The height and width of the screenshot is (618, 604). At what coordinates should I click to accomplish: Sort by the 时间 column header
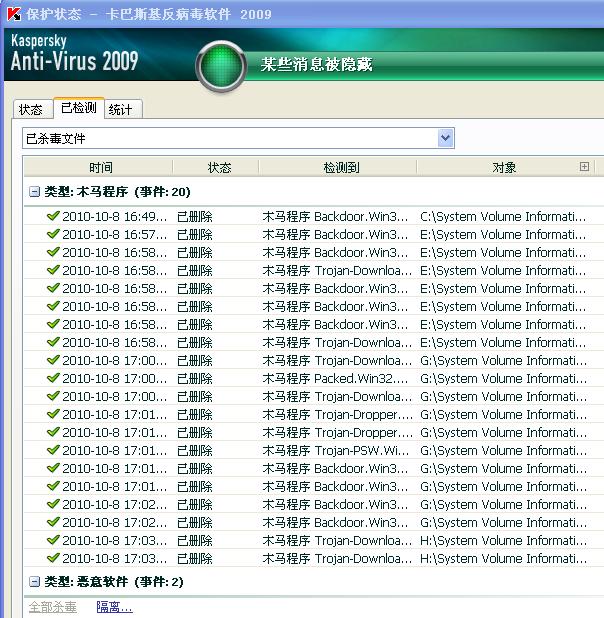click(x=100, y=168)
